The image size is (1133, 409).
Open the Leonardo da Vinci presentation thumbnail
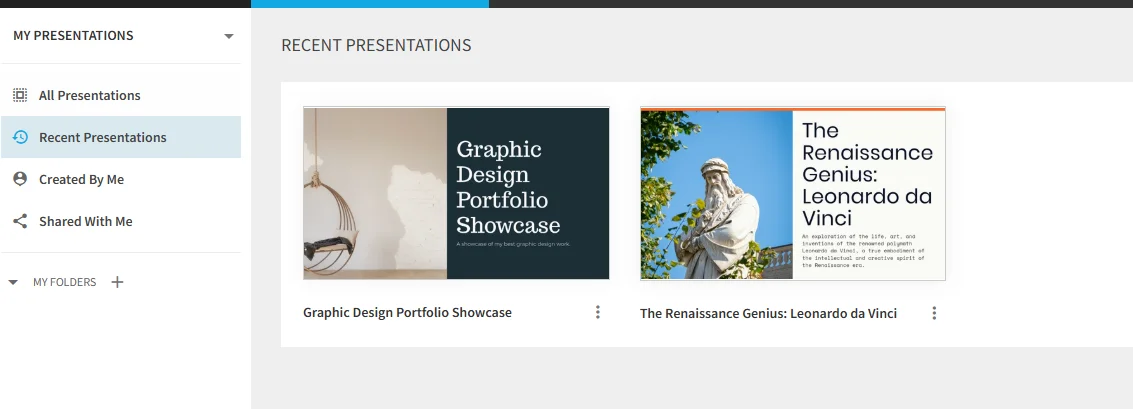793,194
